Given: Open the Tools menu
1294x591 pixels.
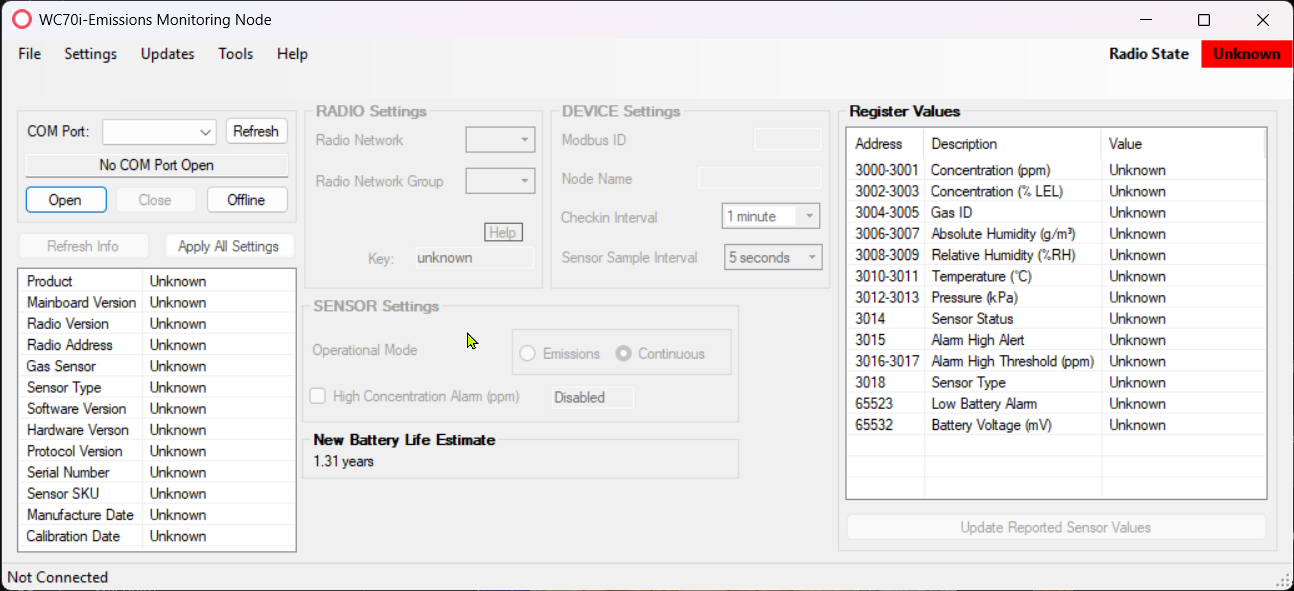Looking at the screenshot, I should coord(236,54).
